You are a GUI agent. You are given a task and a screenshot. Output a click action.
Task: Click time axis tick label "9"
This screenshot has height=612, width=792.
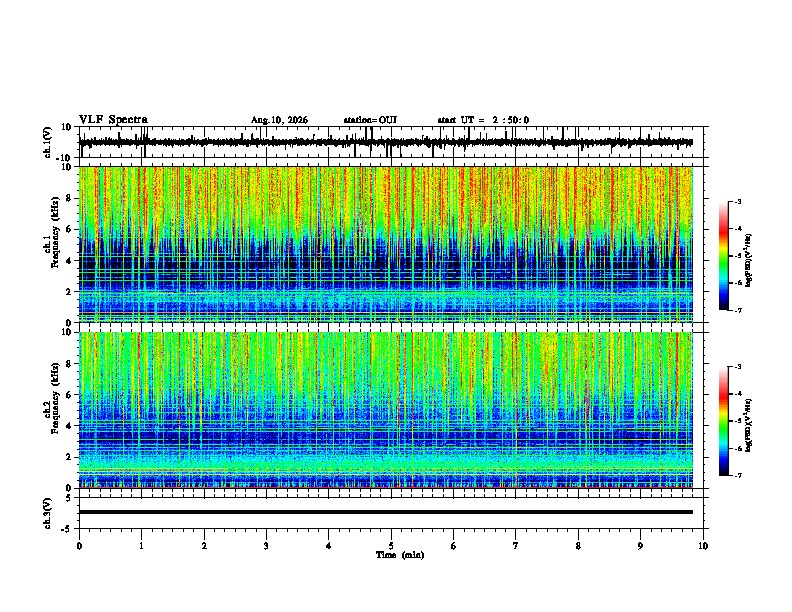tap(640, 546)
